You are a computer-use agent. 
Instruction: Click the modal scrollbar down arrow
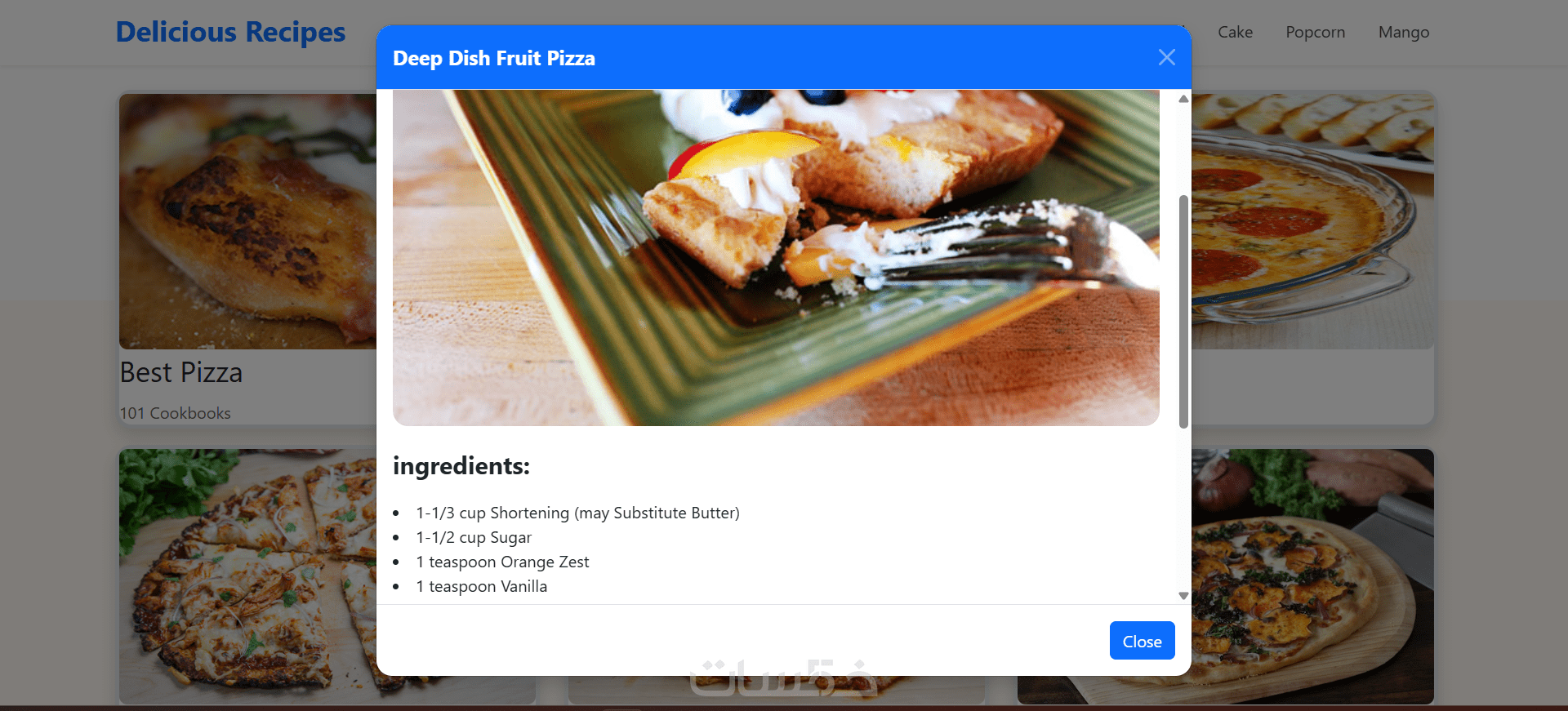click(1183, 596)
